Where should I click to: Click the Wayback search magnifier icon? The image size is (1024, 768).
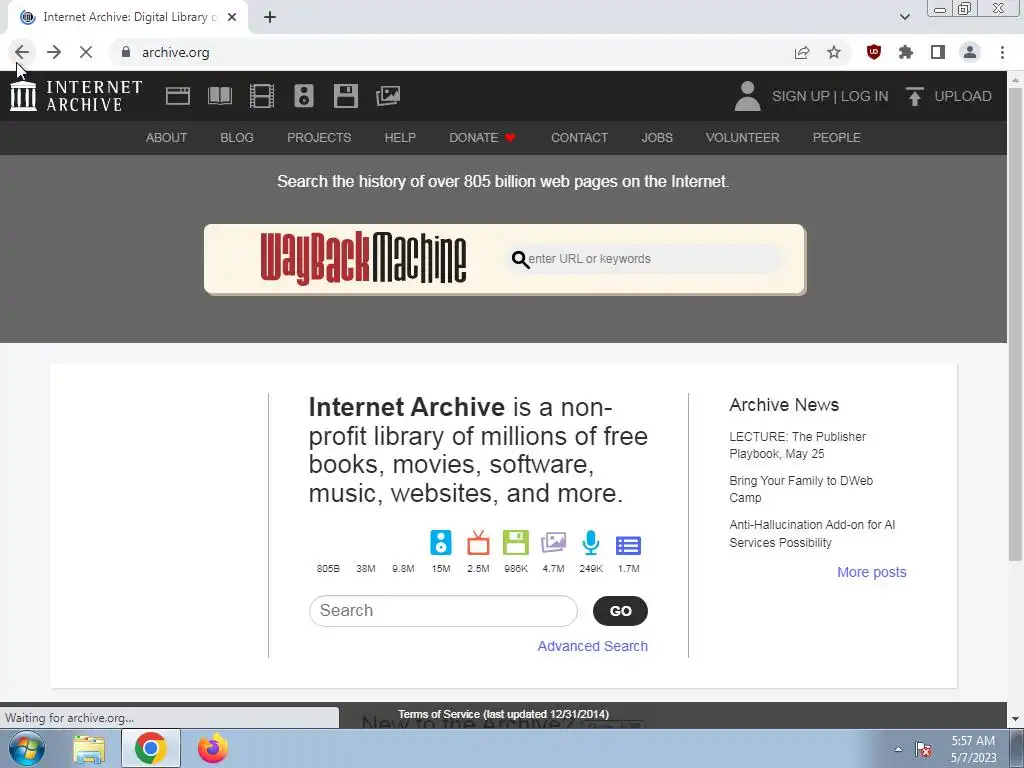point(520,259)
